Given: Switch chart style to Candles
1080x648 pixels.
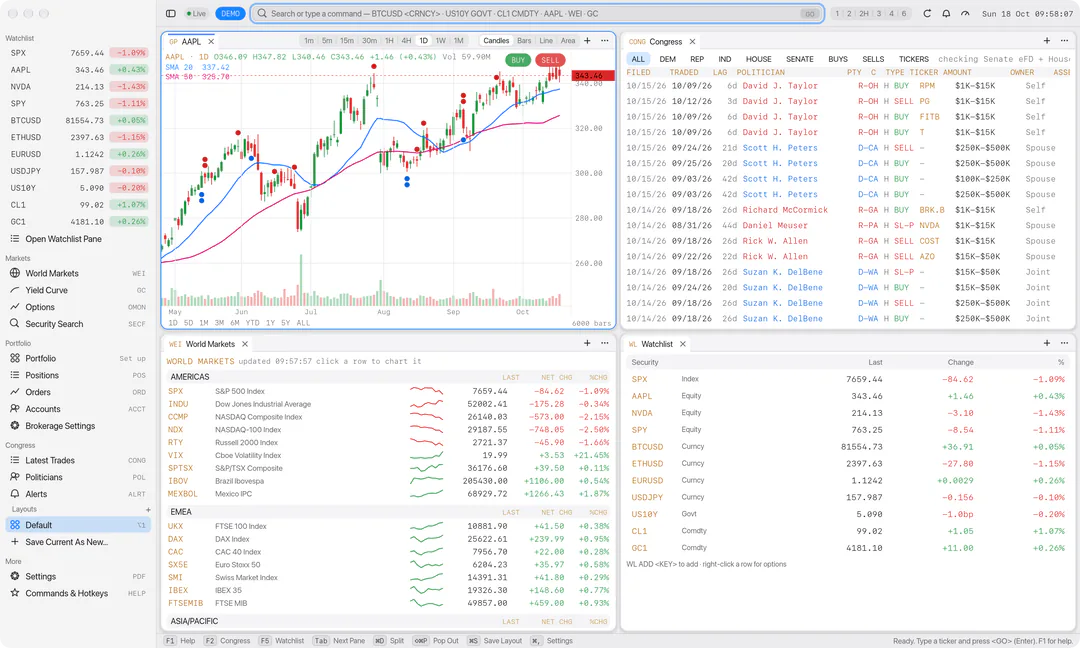Looking at the screenshot, I should pyautogui.click(x=496, y=41).
